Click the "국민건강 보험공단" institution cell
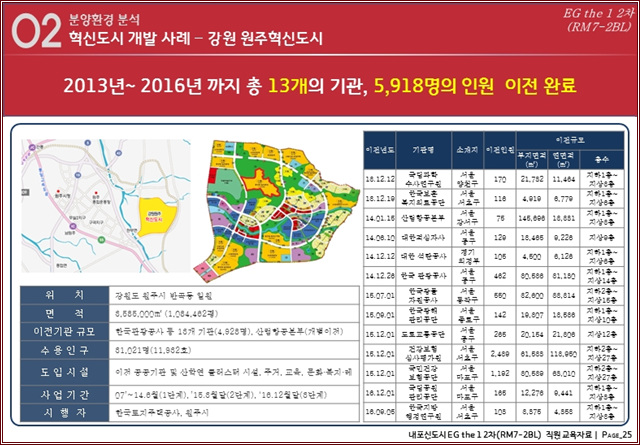 click(423, 374)
